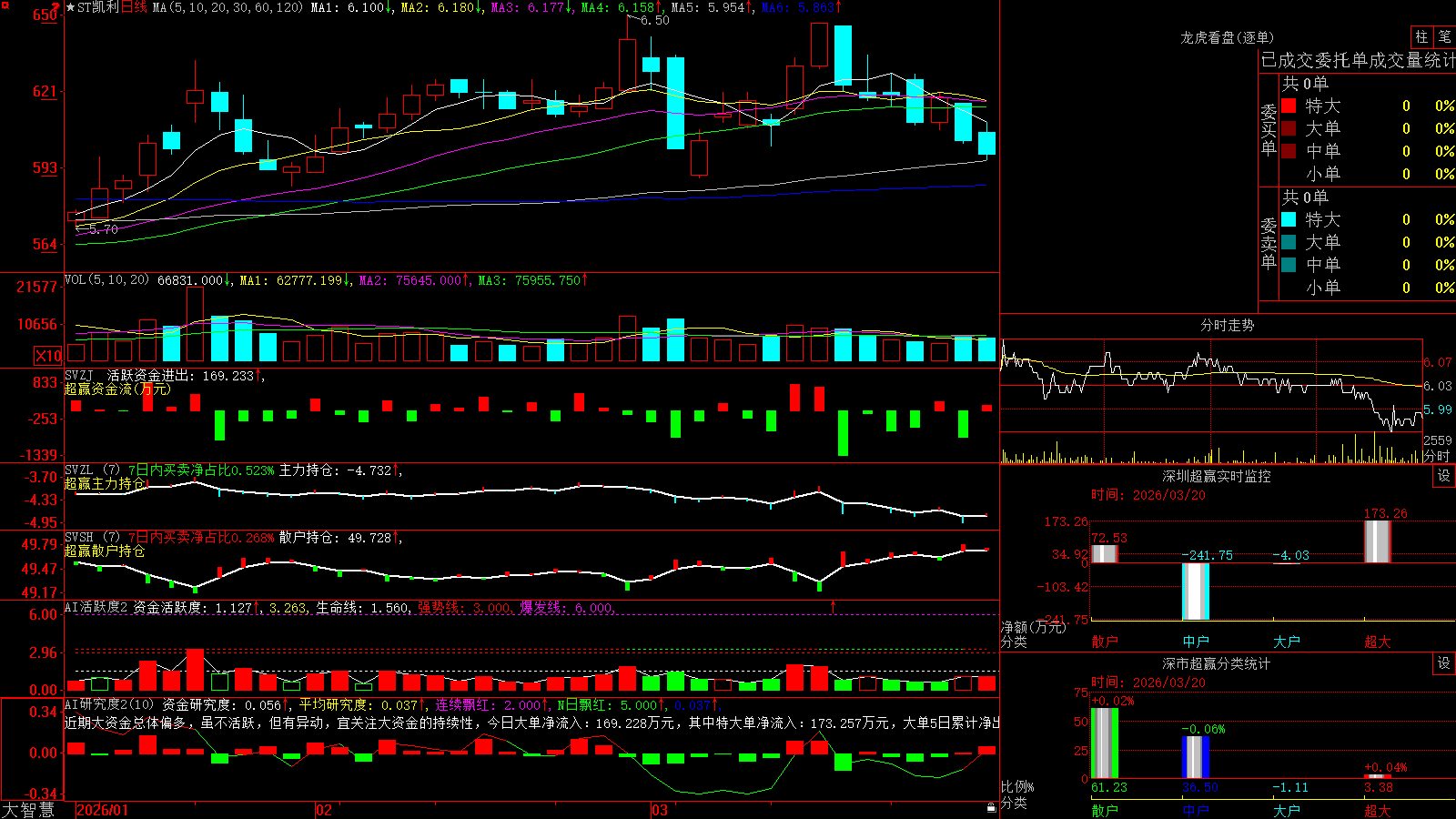Click the 龙虎看盘(逐单) panel title
1456x819 pixels.
[x=1228, y=37]
